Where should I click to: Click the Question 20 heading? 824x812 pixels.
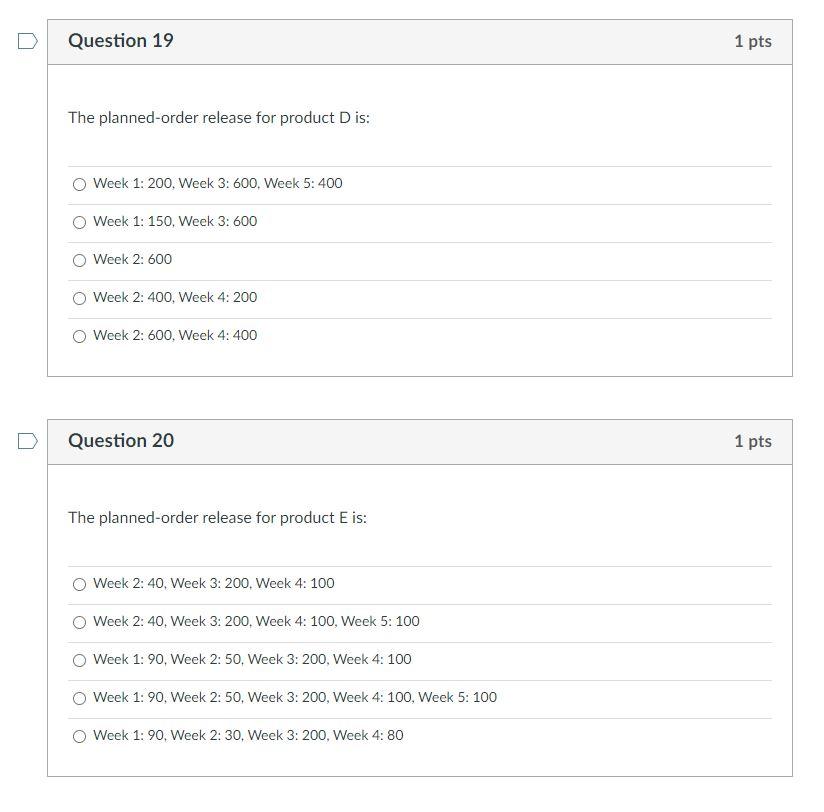coord(120,440)
